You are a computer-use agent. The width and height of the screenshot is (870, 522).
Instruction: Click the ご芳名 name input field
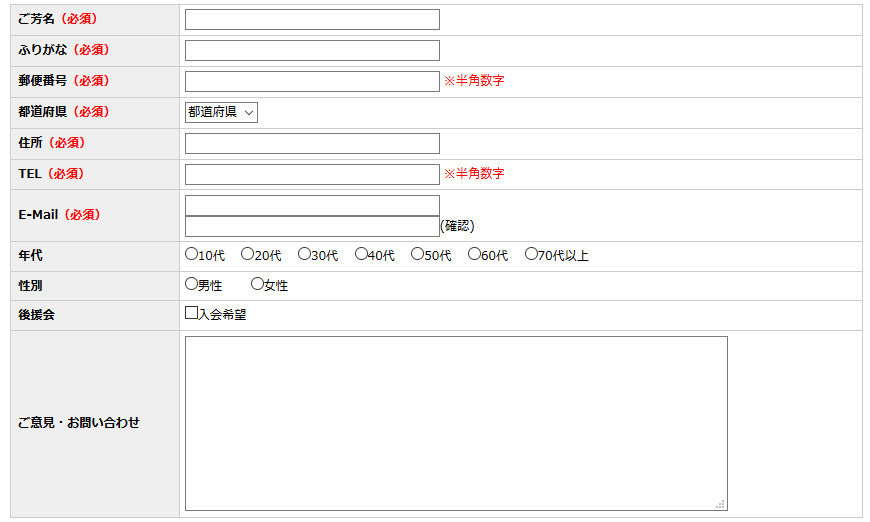(x=312, y=20)
